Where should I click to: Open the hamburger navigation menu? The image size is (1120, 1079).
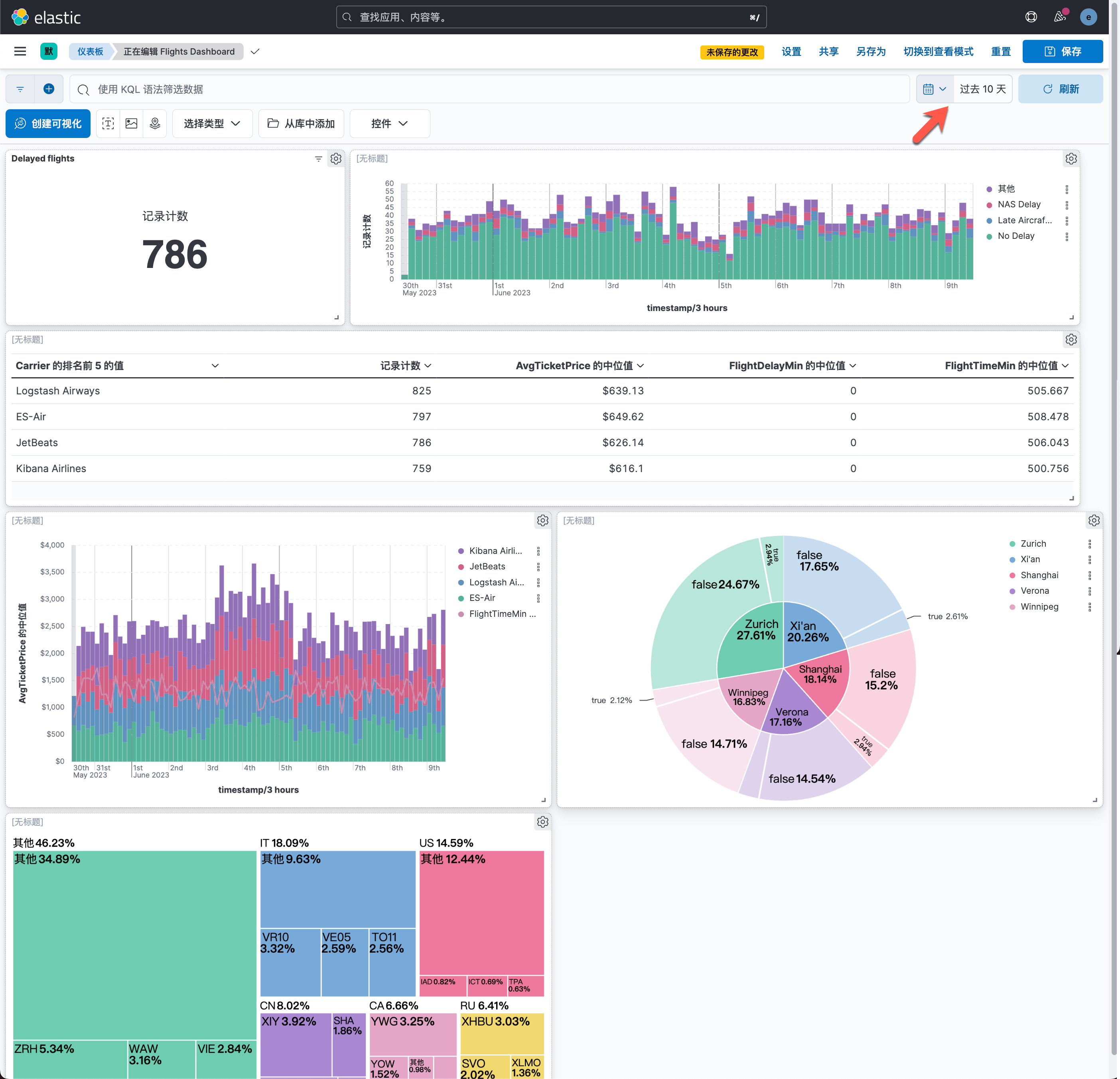click(20, 51)
